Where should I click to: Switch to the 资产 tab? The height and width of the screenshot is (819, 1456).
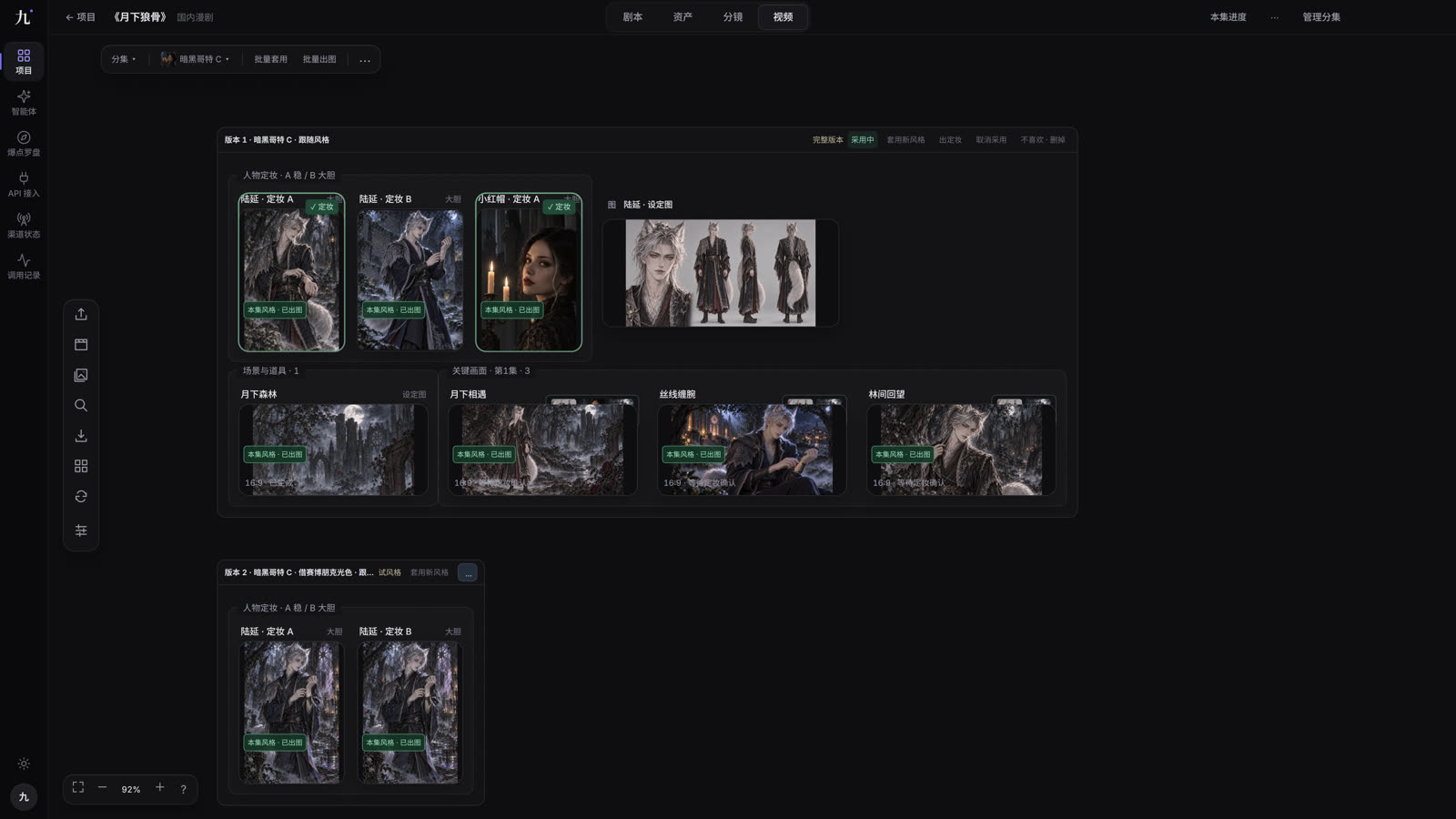pyautogui.click(x=682, y=17)
